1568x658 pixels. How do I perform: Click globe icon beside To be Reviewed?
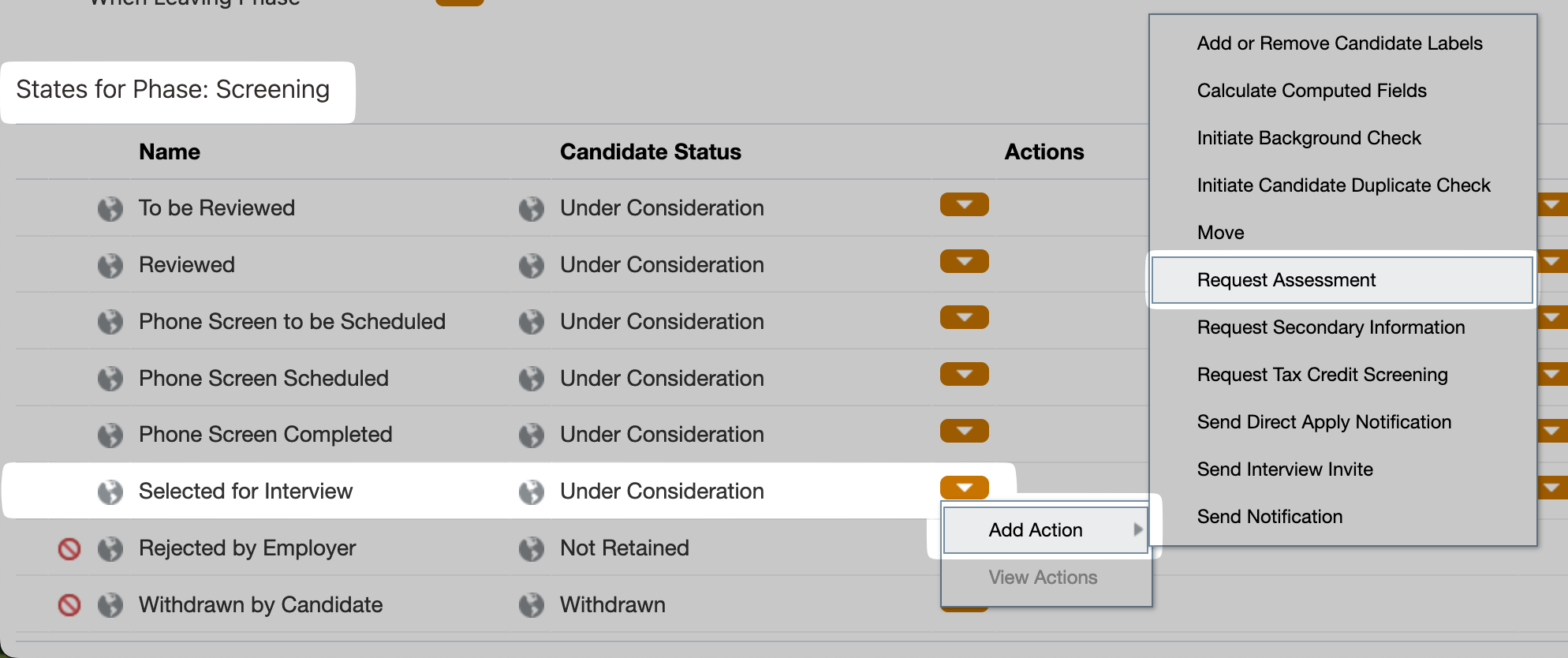110,209
